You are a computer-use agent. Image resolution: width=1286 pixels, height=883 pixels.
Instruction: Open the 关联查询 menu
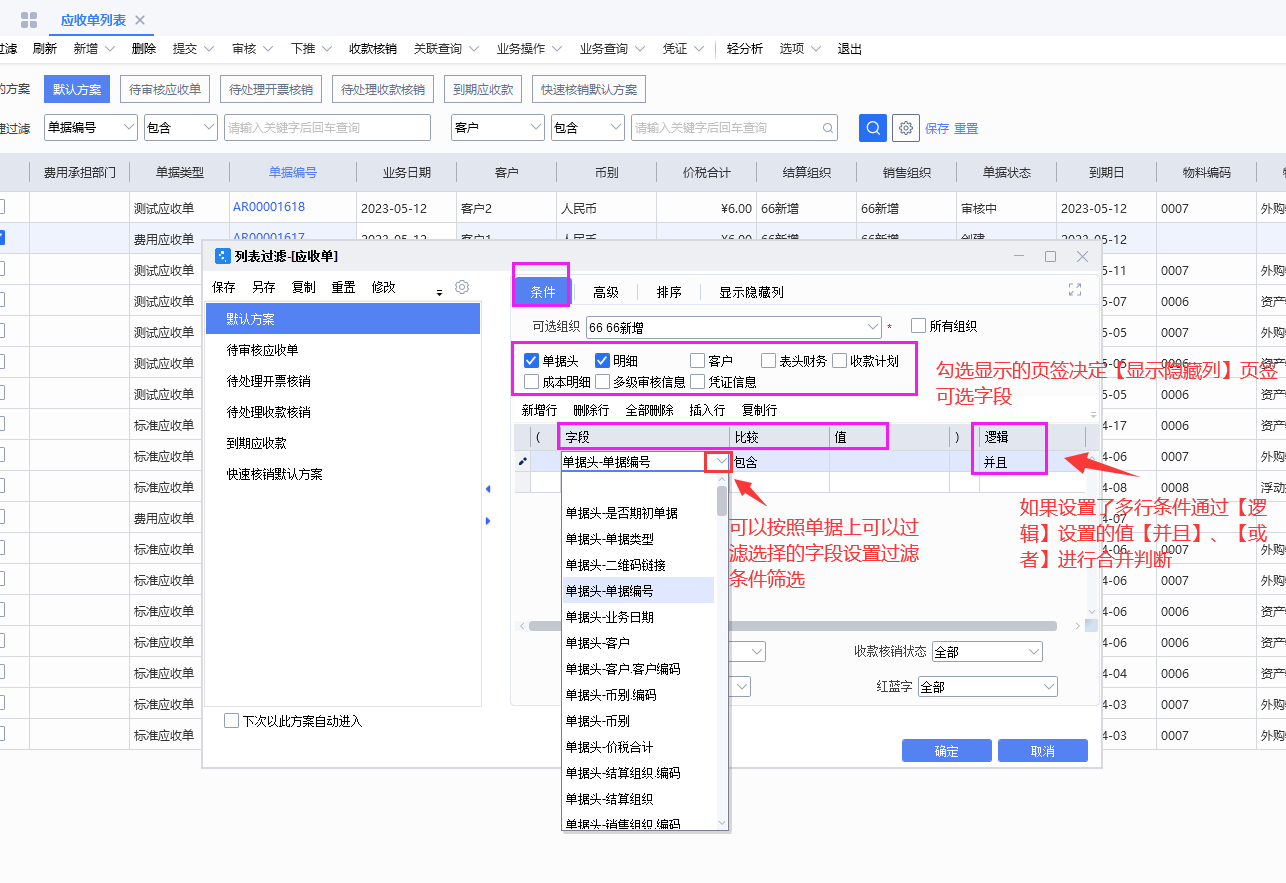pos(446,49)
